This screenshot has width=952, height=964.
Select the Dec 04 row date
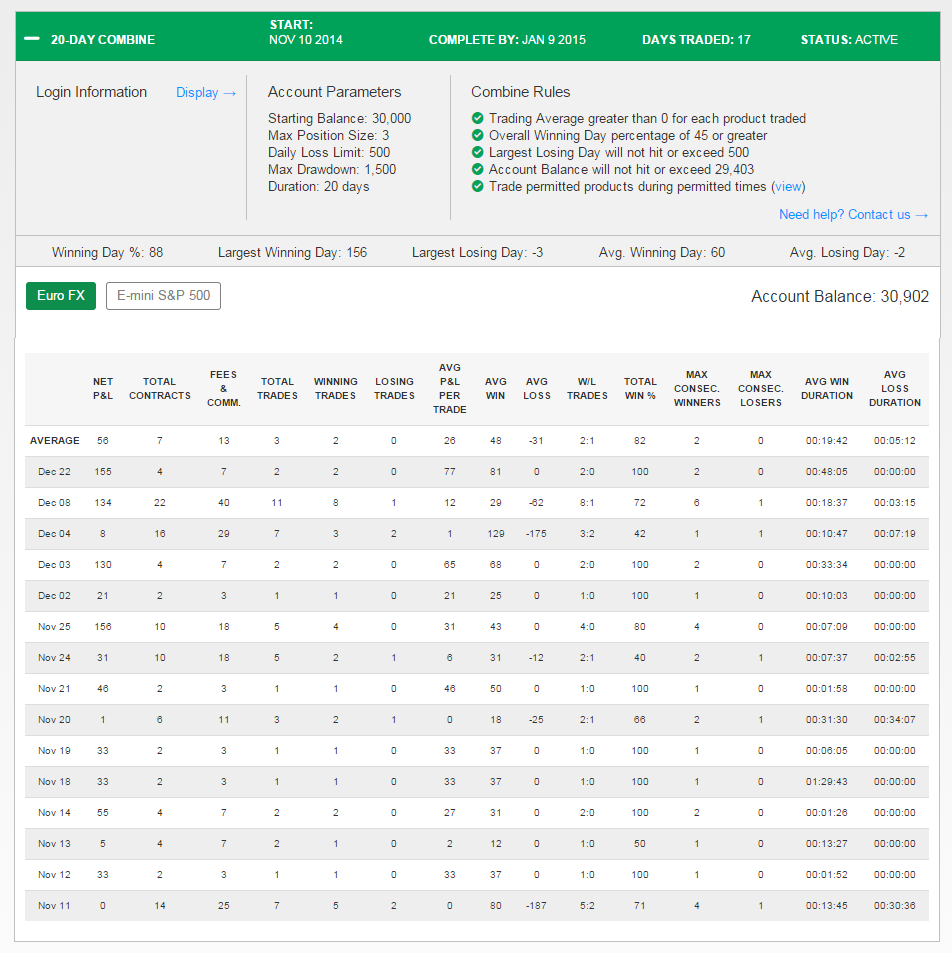54,534
